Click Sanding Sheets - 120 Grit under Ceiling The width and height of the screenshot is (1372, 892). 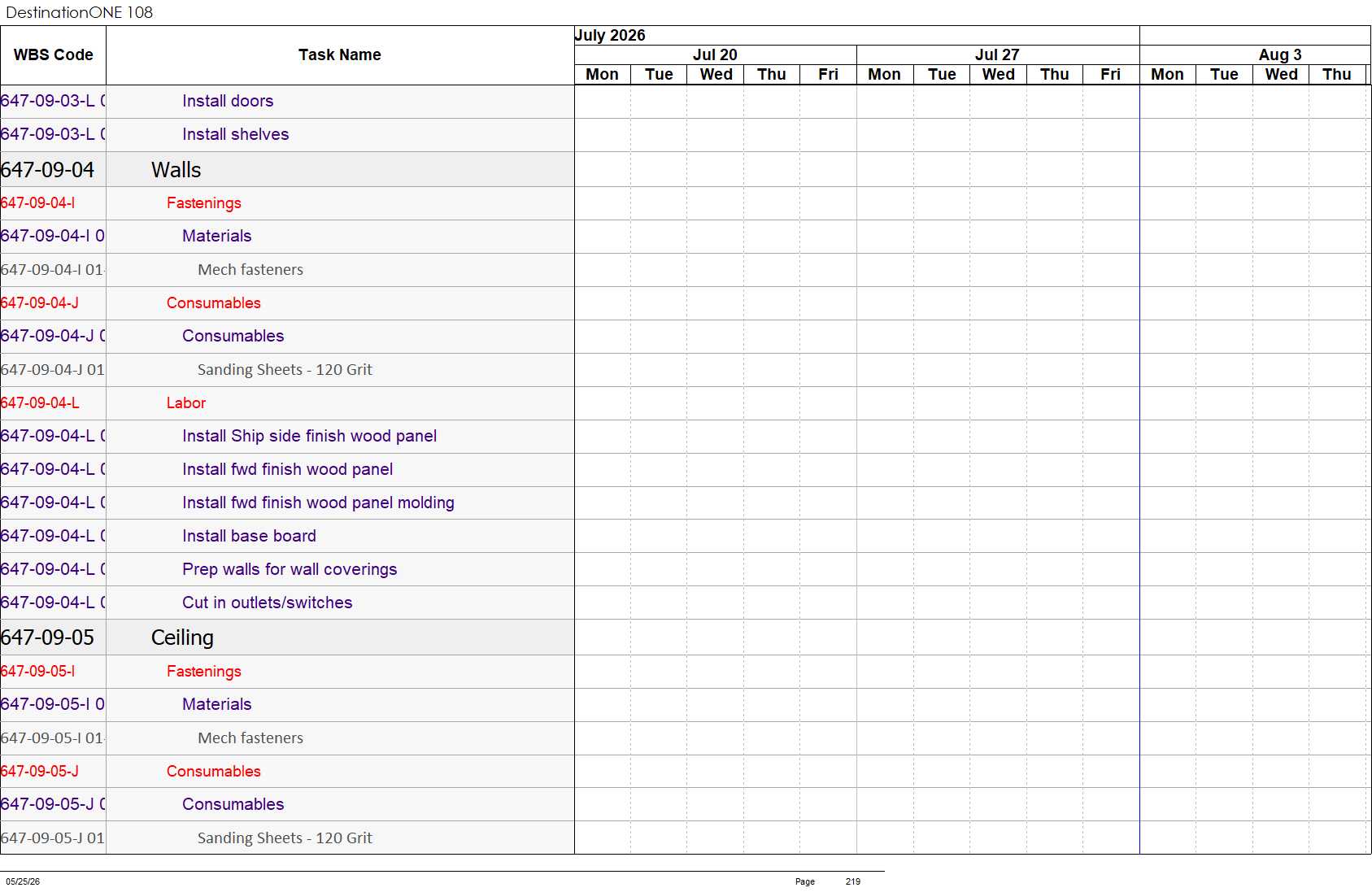285,838
